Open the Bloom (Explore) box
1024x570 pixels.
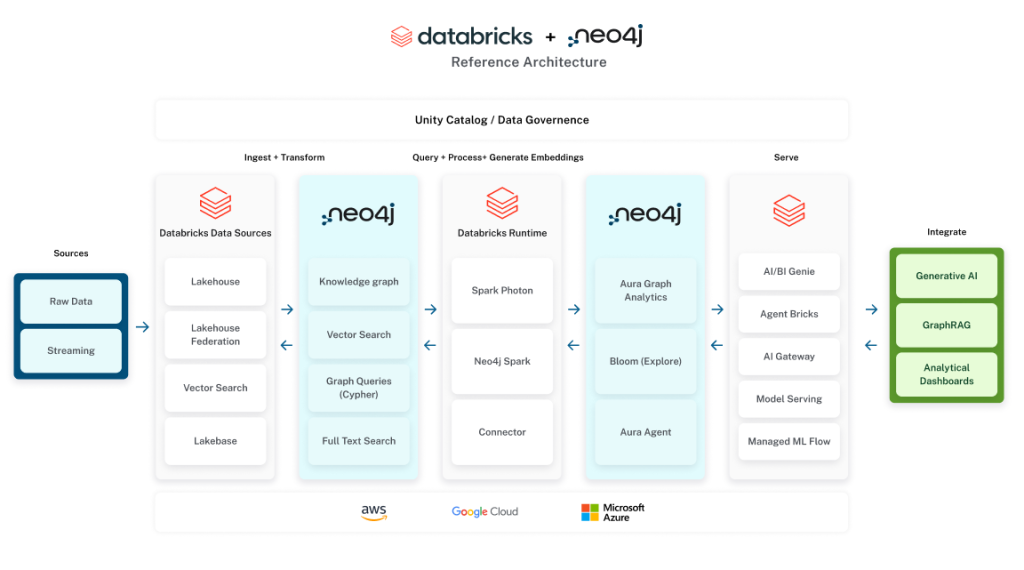645,361
